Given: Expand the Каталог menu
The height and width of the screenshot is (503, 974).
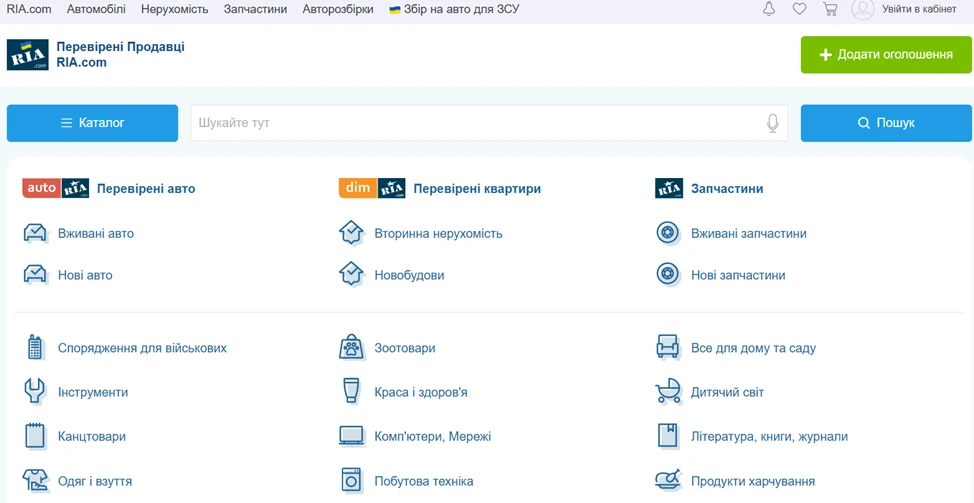Looking at the screenshot, I should pyautogui.click(x=92, y=123).
